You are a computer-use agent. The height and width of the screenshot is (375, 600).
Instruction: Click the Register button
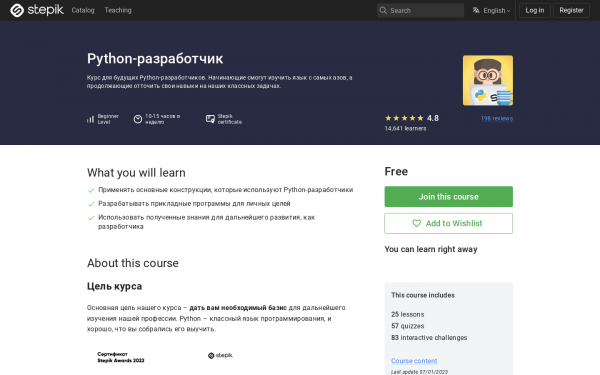coord(571,10)
